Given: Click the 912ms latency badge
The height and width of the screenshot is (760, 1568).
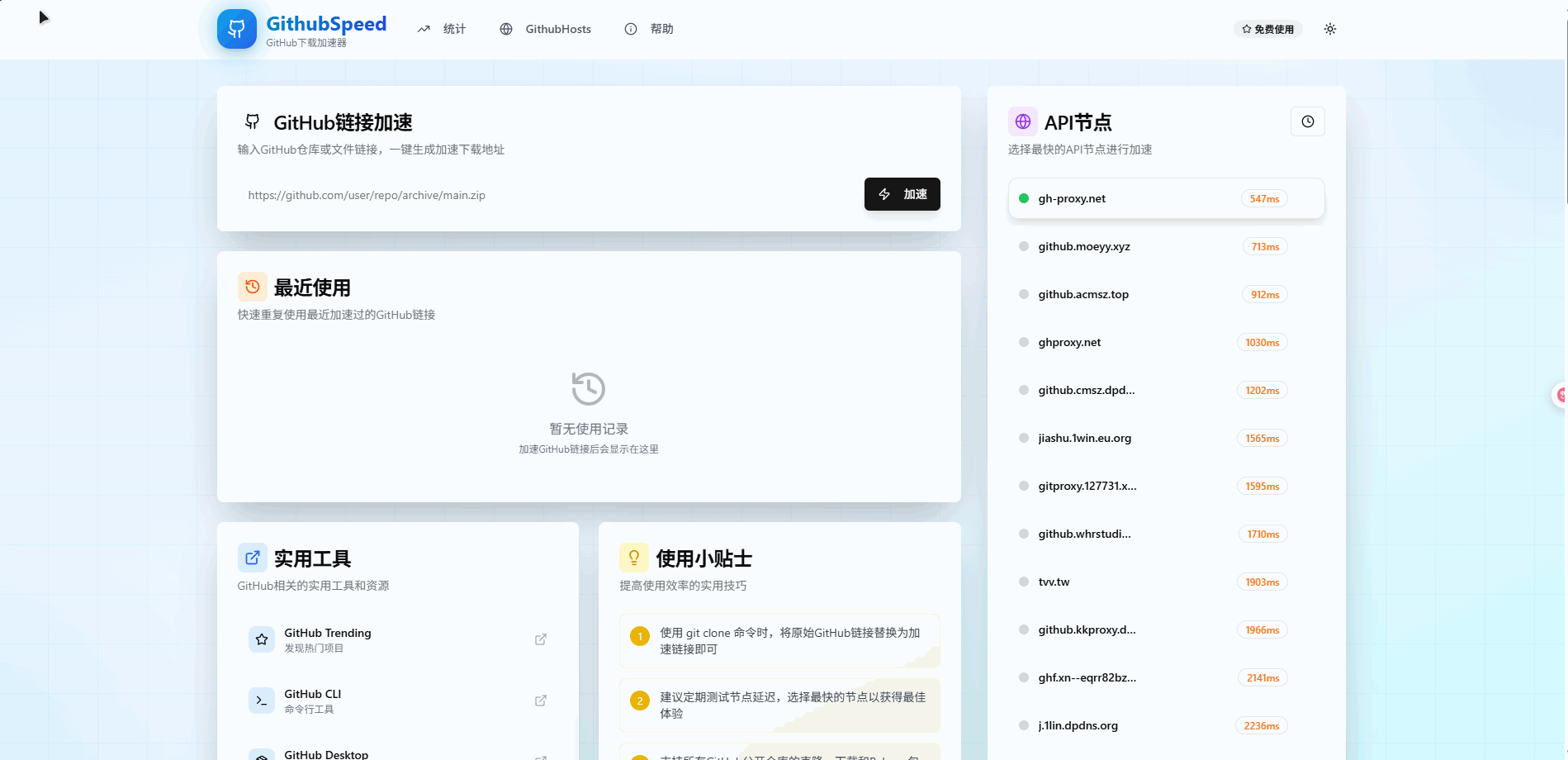Looking at the screenshot, I should click(1265, 295).
